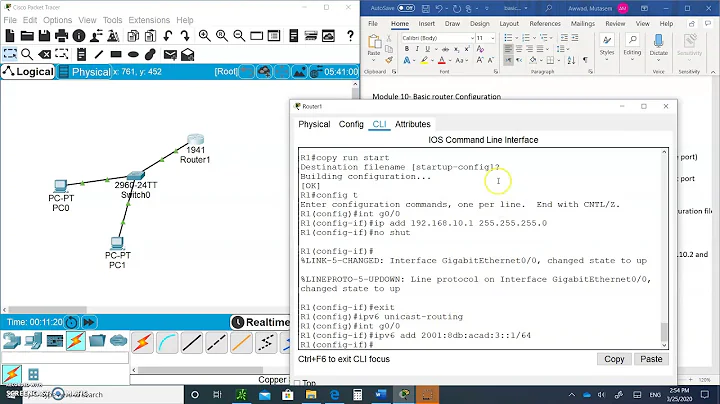Click the Router1 device on the workspace

196,140
